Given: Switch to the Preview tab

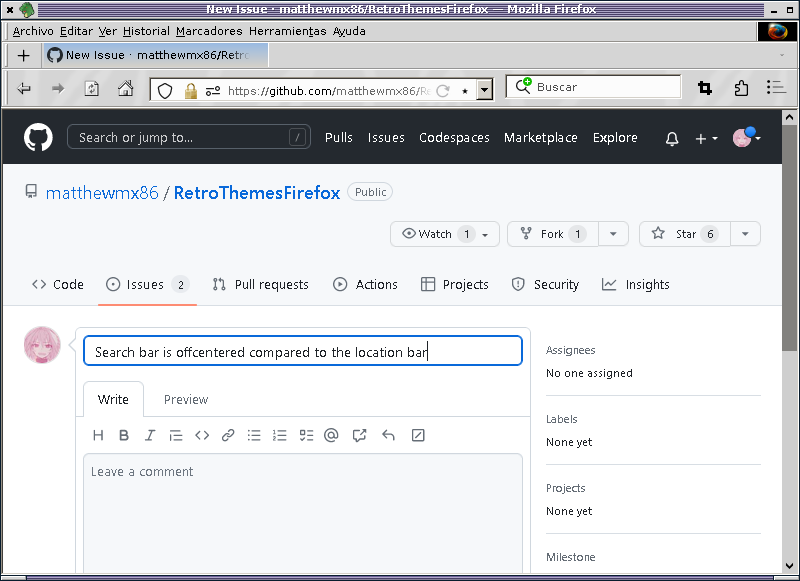Looking at the screenshot, I should [186, 399].
